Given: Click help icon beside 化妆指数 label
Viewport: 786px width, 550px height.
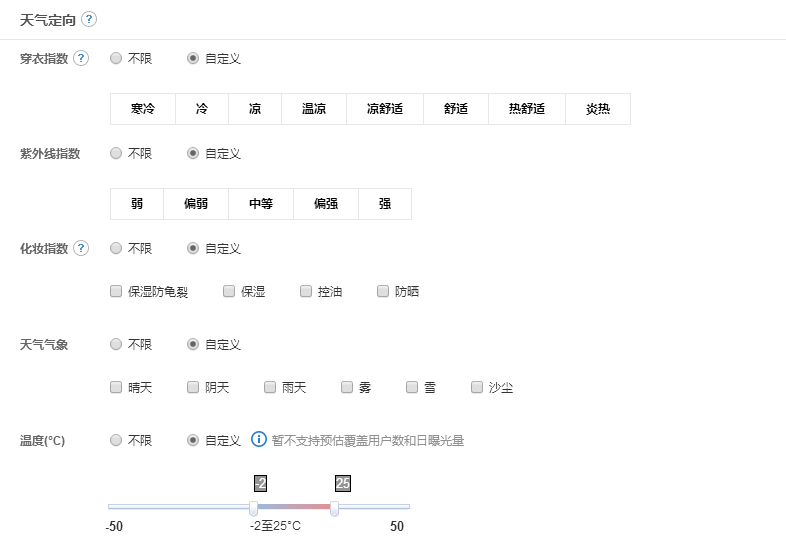Looking at the screenshot, I should coord(81,248).
